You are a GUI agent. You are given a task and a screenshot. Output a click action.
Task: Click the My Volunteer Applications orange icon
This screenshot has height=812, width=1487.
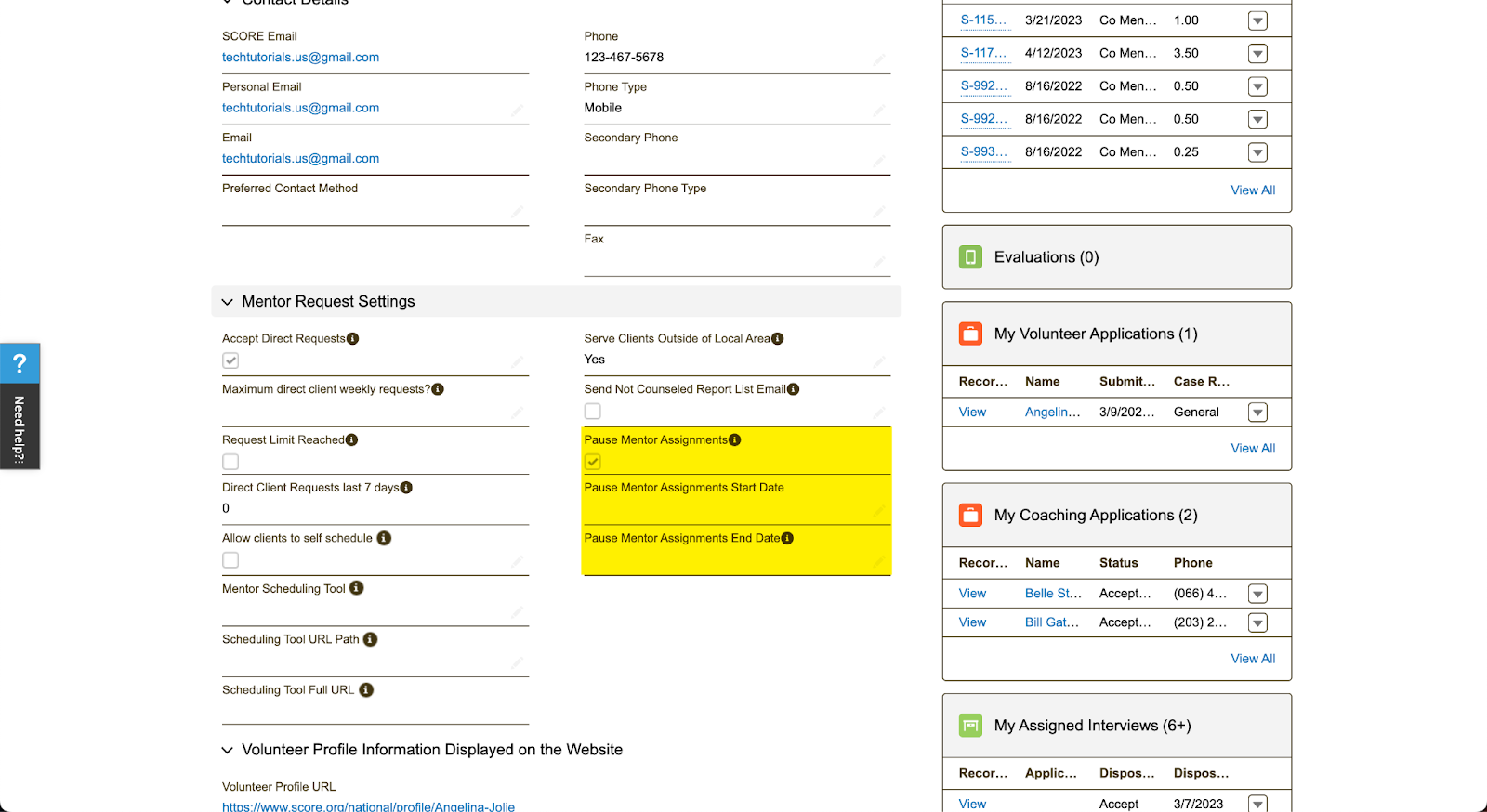970,334
